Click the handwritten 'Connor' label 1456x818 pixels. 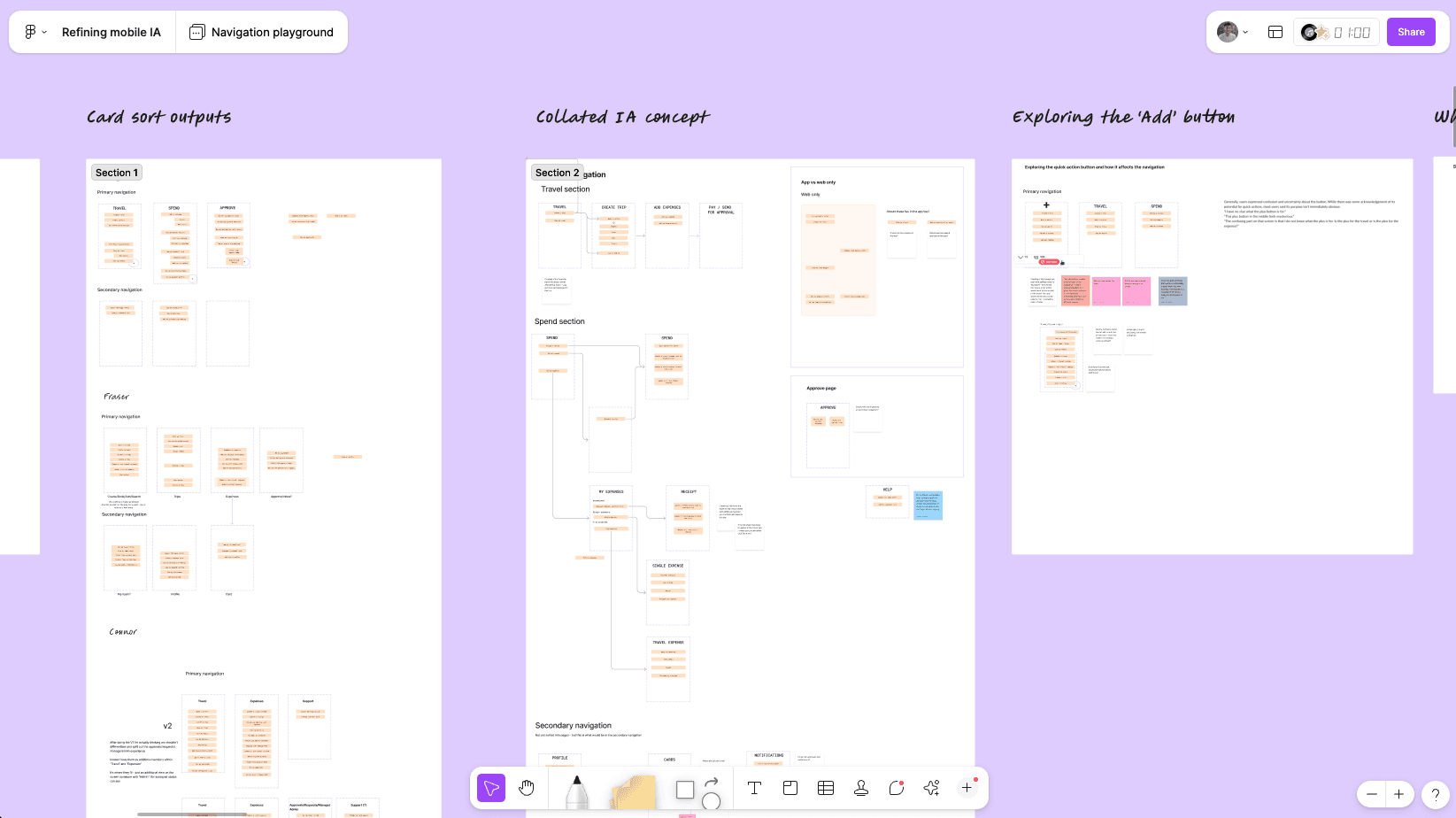[x=123, y=632]
